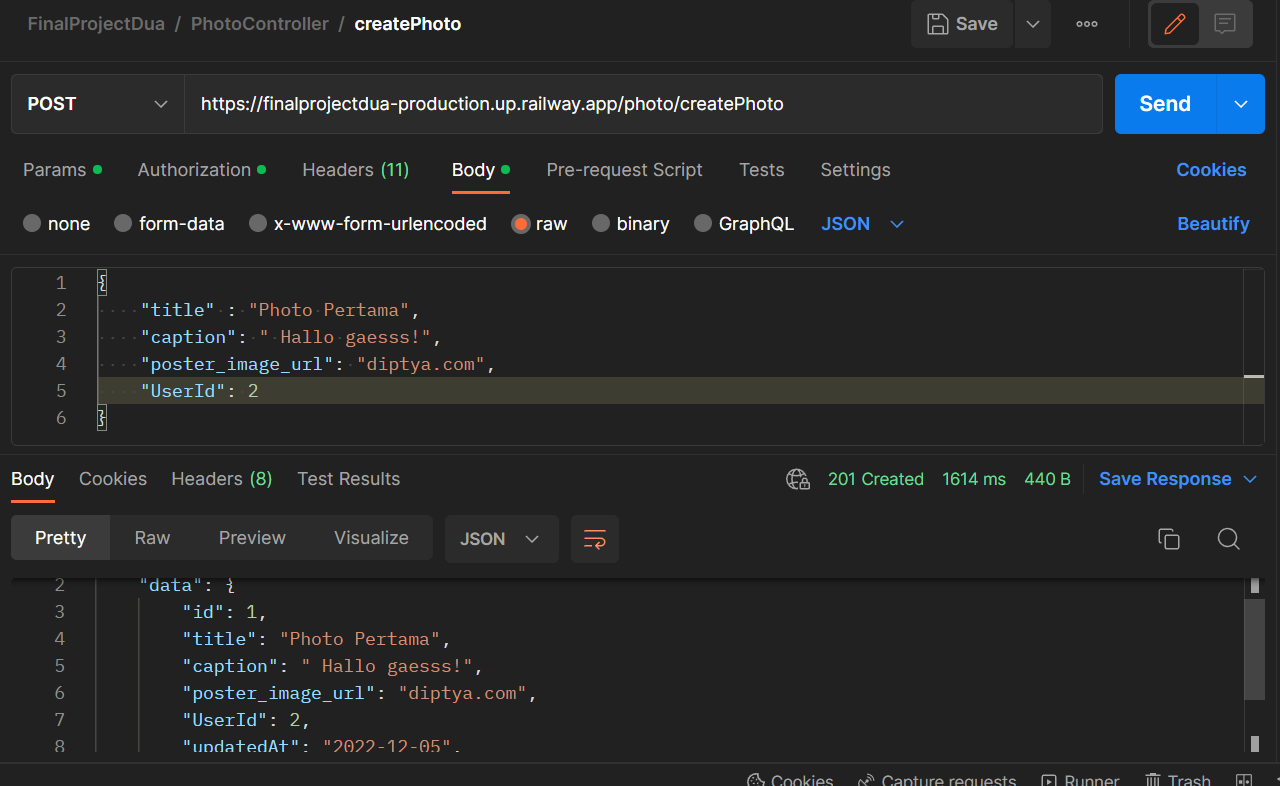Image resolution: width=1280 pixels, height=786 pixels.
Task: Expand the Save options arrow
Action: pyautogui.click(x=1033, y=24)
